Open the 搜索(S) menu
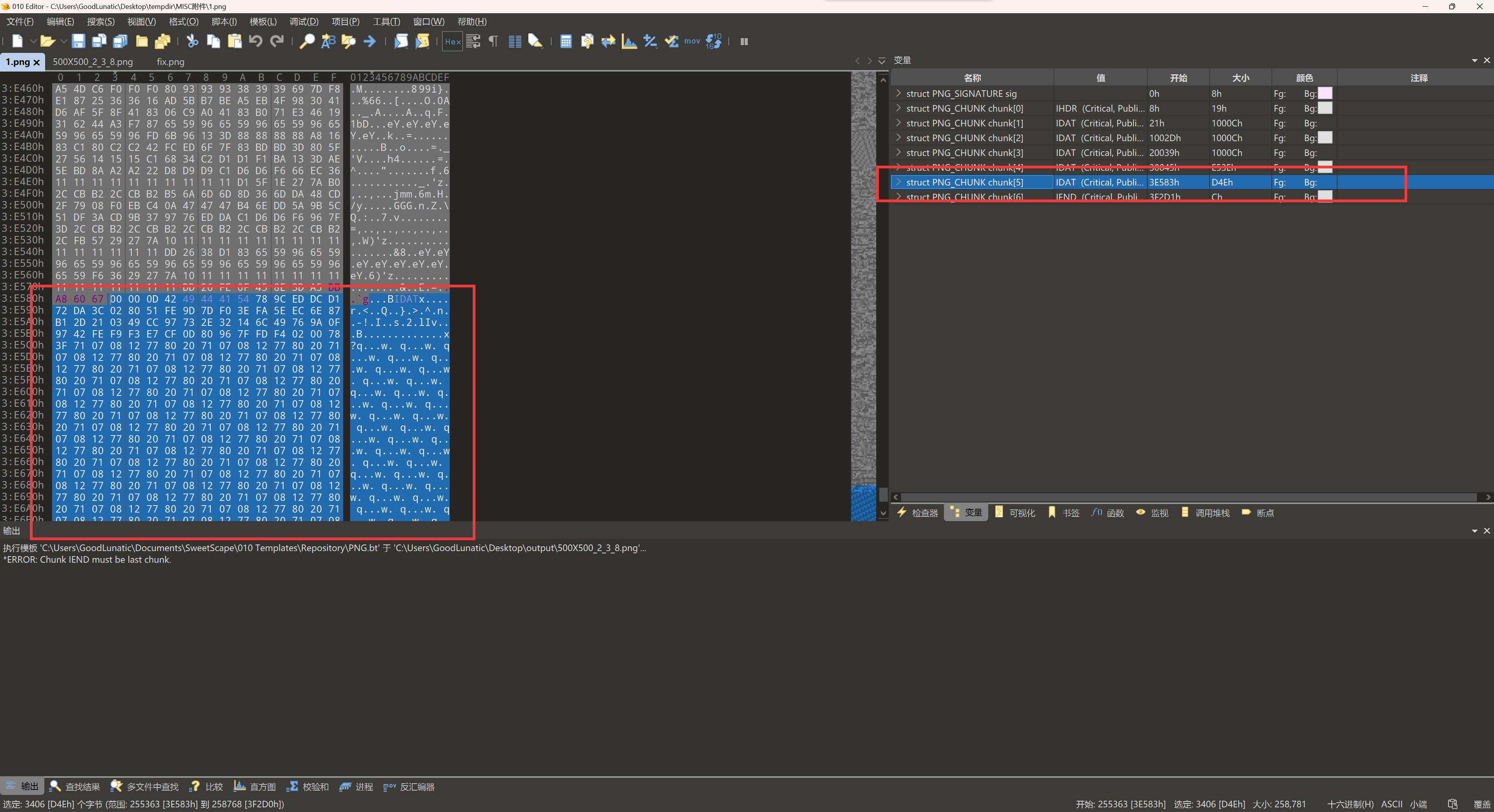 pyautogui.click(x=101, y=21)
